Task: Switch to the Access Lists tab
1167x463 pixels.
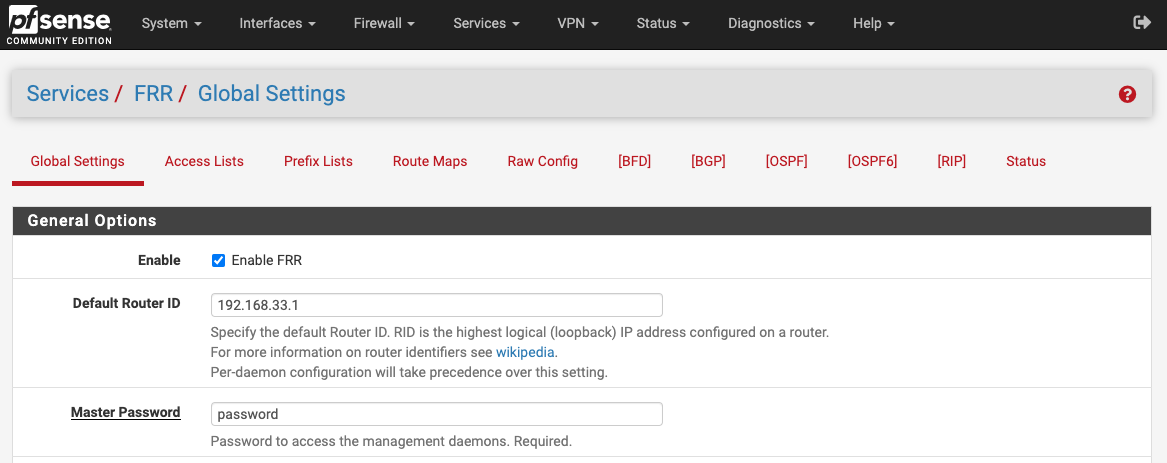Action: point(204,161)
